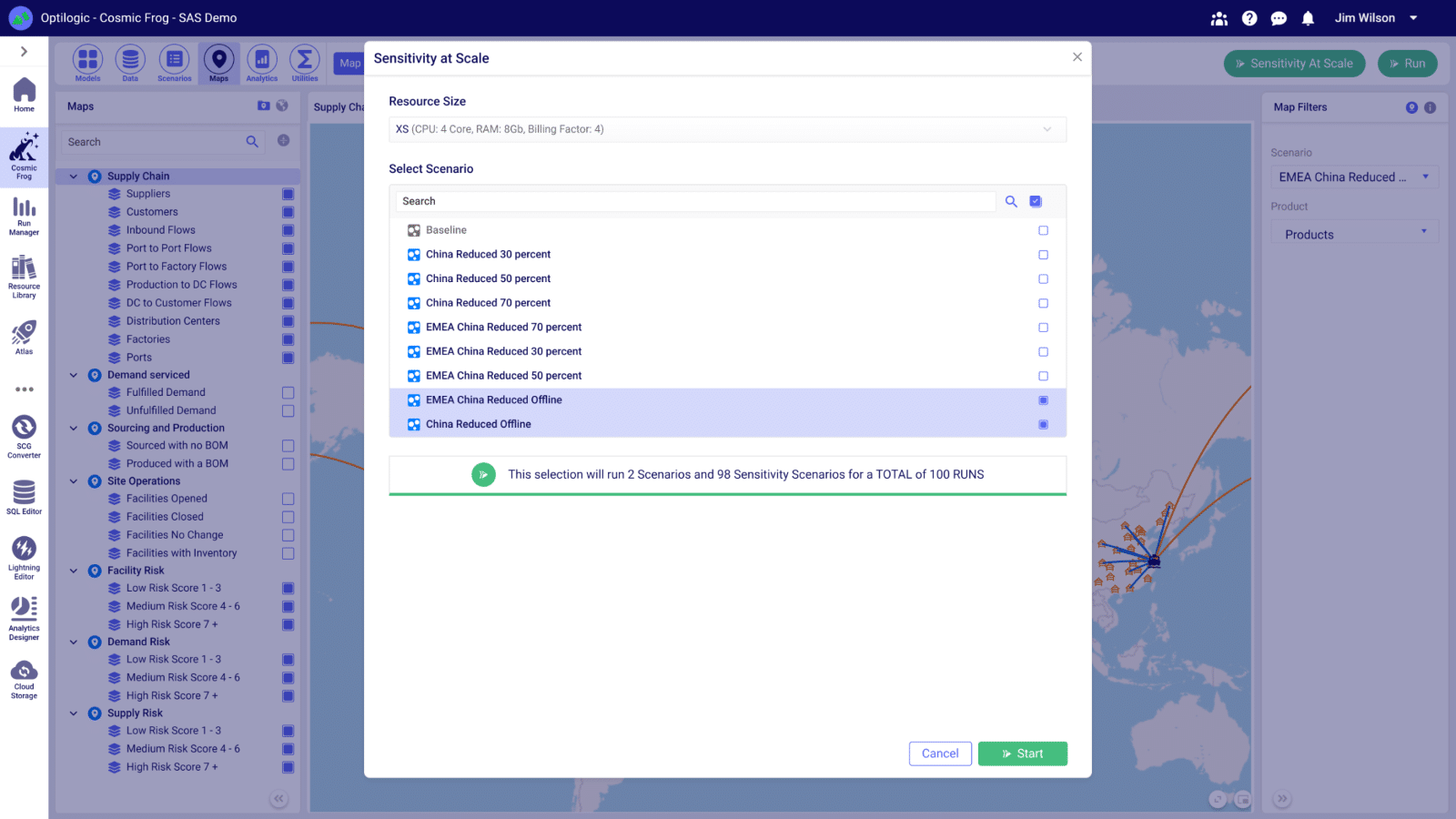Click the Sensitivity At Scale button
This screenshot has width=1456, height=819.
point(1295,64)
